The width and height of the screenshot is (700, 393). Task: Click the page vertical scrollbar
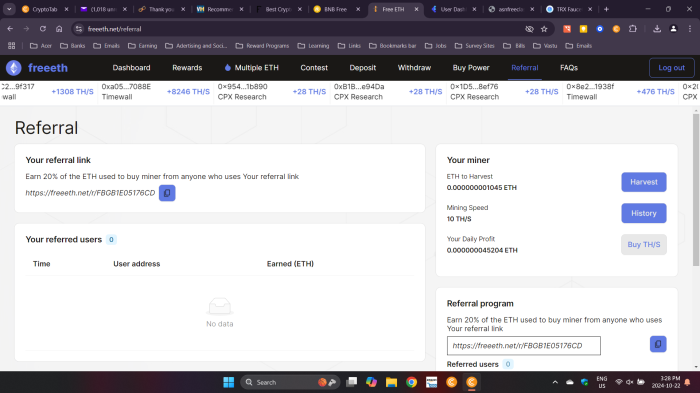point(696,190)
